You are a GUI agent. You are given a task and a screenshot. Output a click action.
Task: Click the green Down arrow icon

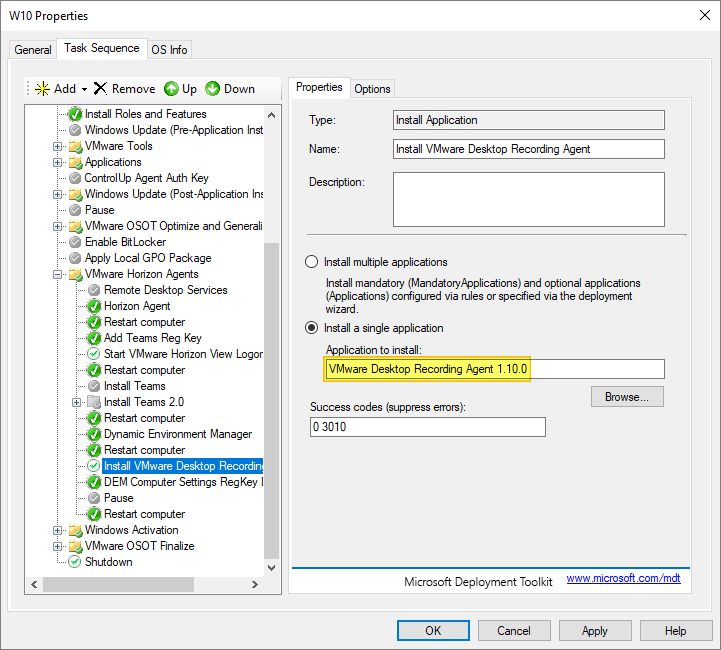click(x=213, y=89)
